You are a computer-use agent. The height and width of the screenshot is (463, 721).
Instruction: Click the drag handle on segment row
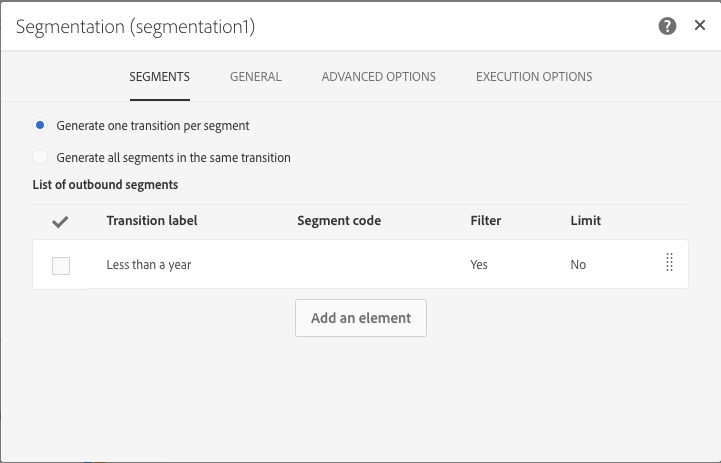coord(669,263)
